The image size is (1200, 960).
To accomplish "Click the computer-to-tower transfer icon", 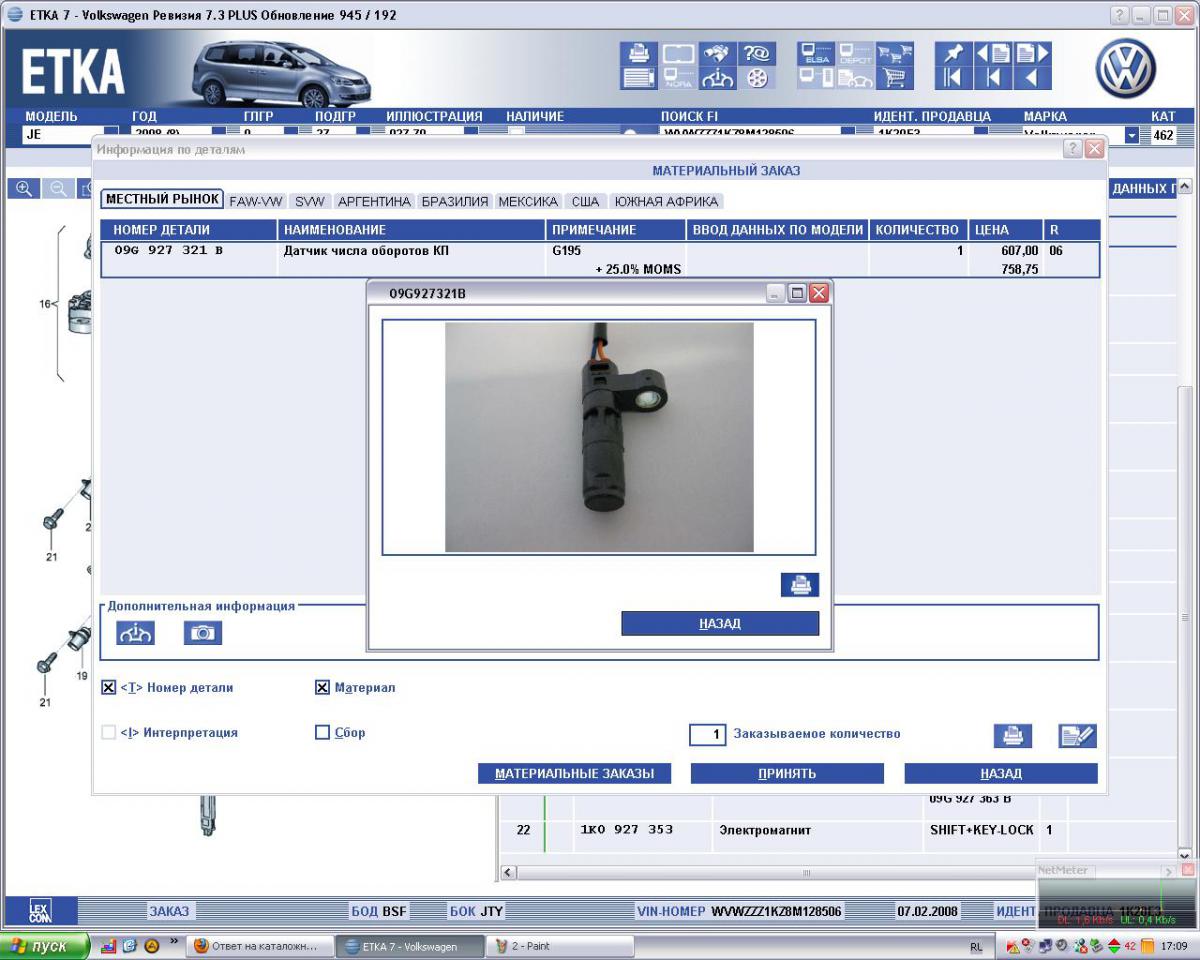I will click(816, 78).
